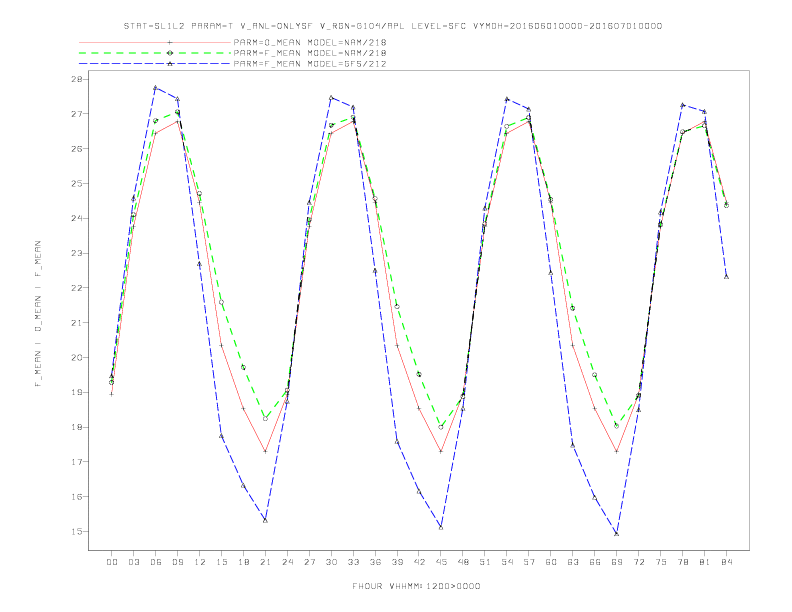Screen dimensions: 792x612
Task: Click x-axis tick label 72
Action: point(639,562)
